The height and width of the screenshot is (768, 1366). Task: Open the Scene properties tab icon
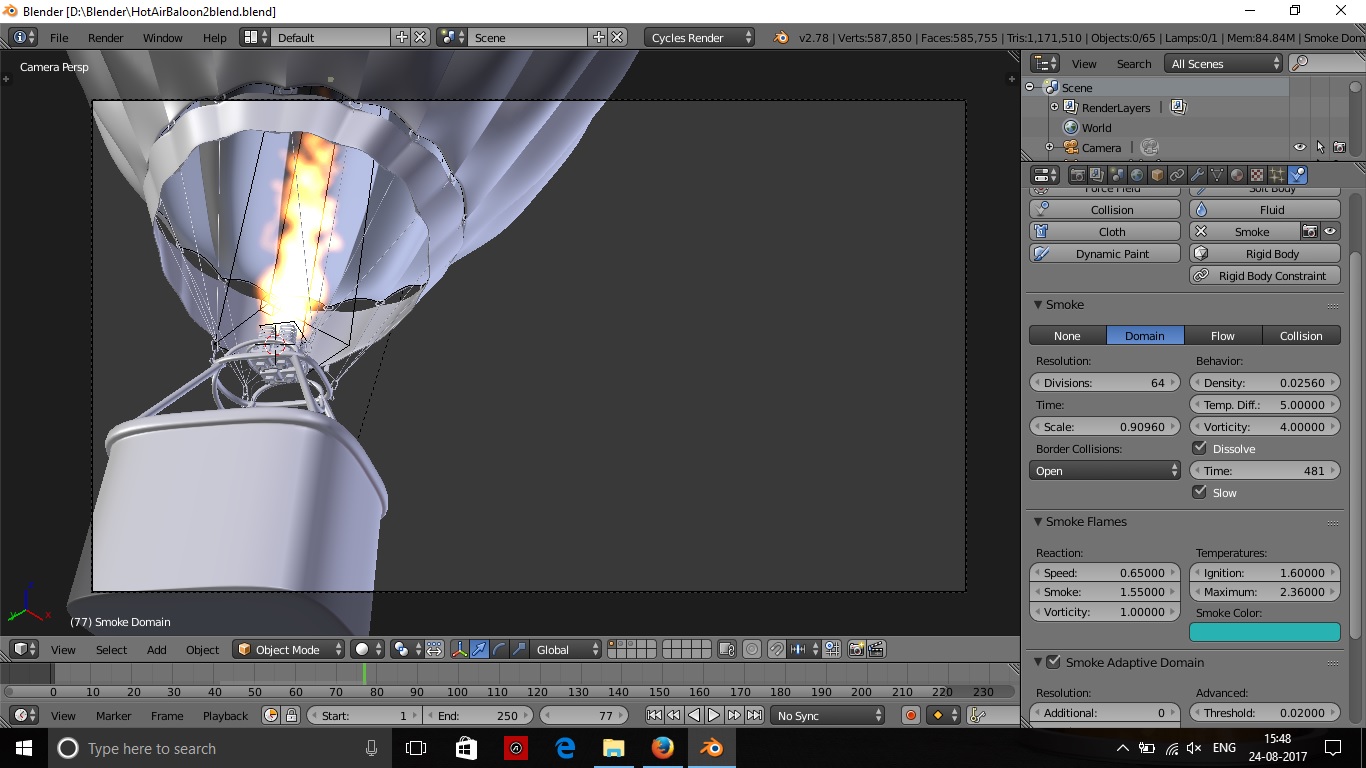tap(1117, 175)
